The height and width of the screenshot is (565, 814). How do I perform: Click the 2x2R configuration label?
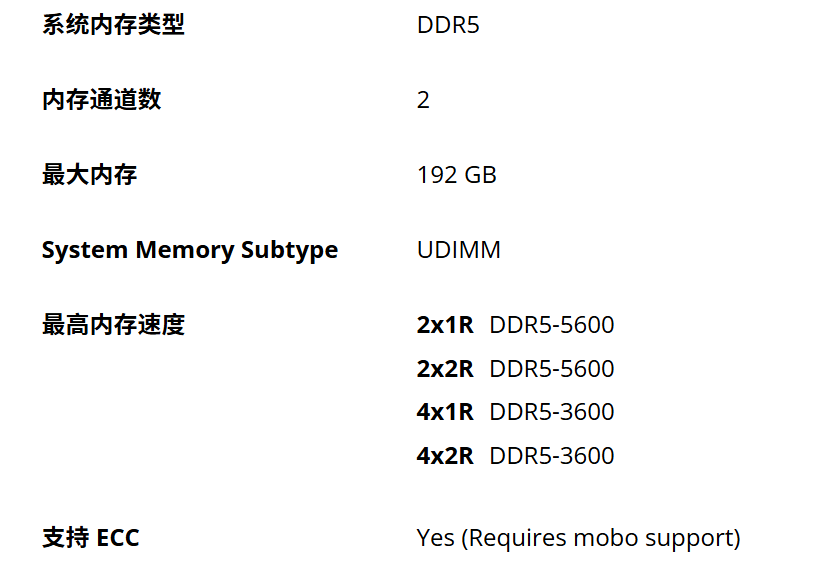(x=445, y=369)
